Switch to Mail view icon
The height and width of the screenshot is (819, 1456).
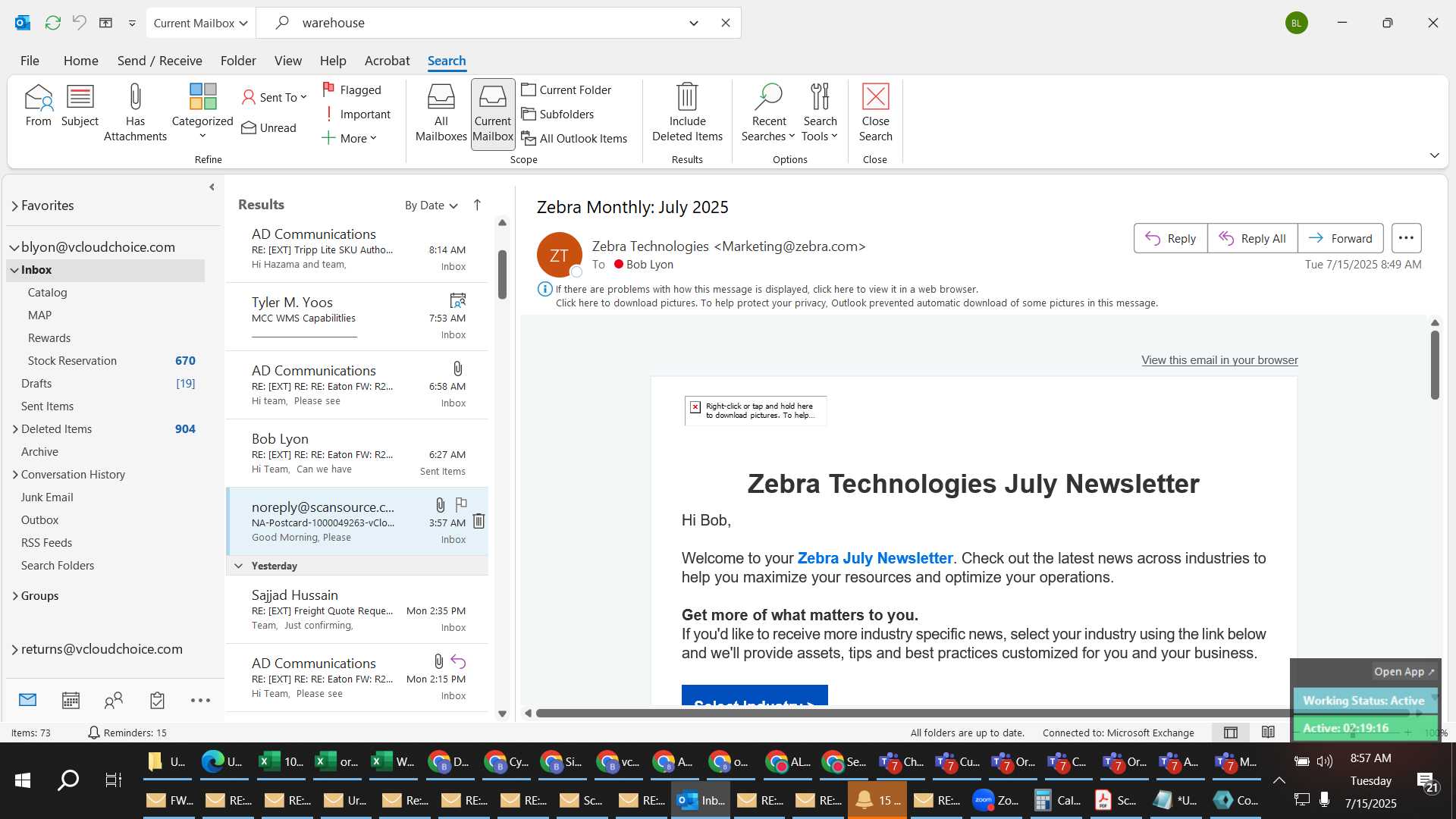click(x=28, y=700)
